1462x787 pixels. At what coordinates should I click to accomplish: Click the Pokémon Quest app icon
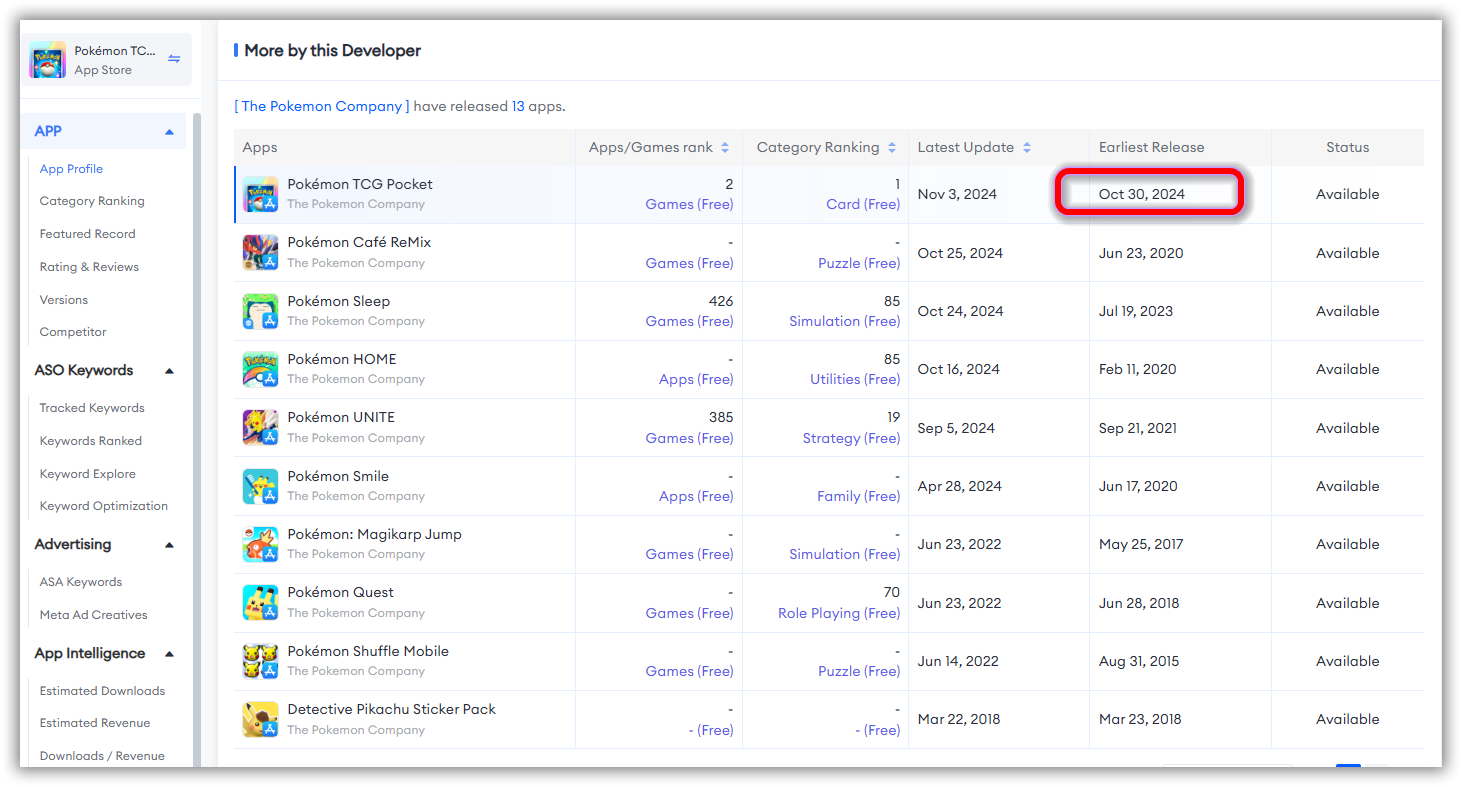260,602
